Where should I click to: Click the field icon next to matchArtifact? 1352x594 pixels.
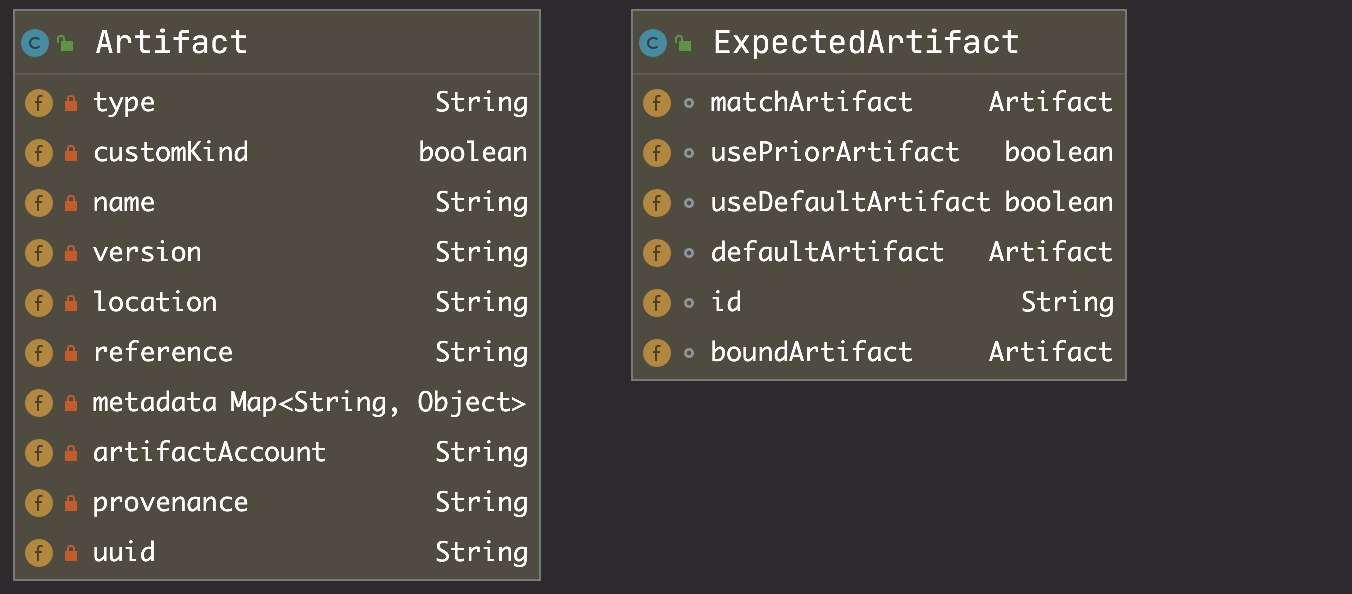(656, 103)
